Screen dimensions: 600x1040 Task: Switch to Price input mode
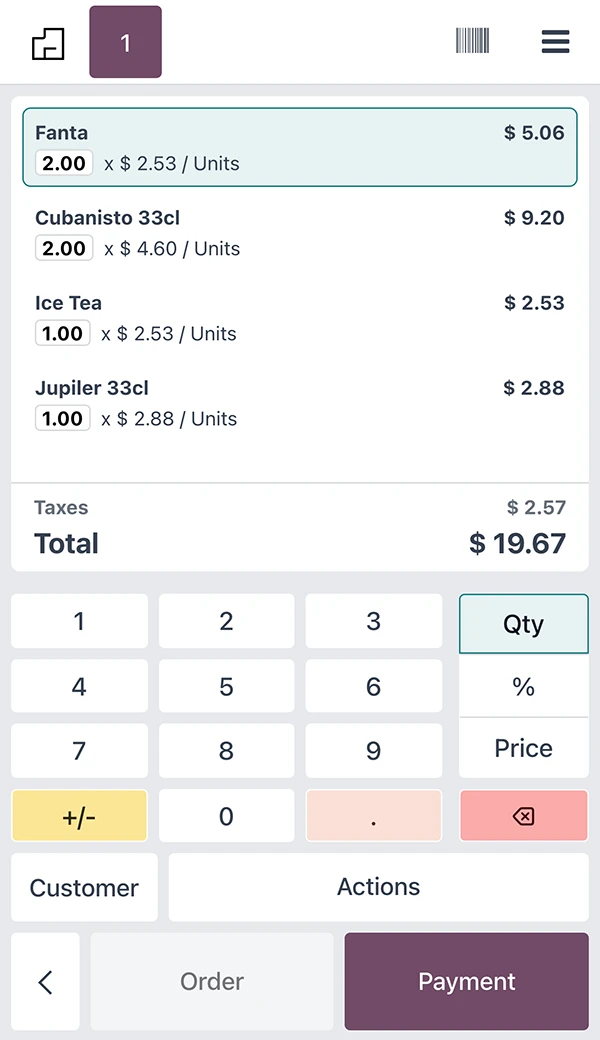(x=523, y=748)
